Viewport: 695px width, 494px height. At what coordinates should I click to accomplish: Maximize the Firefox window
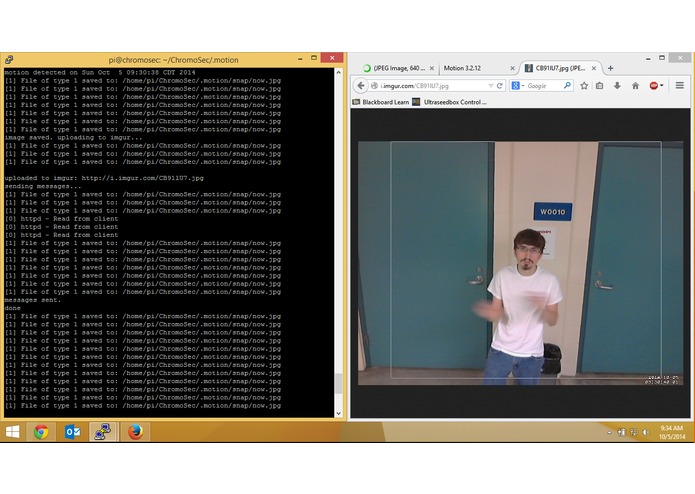point(662,58)
